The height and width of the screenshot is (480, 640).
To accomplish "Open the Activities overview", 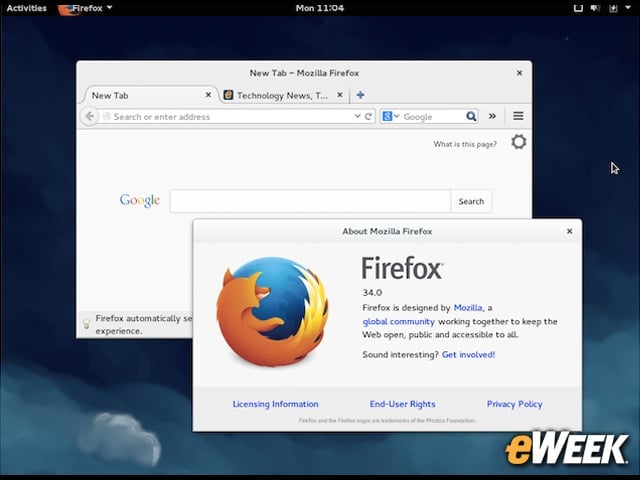I will (27, 8).
